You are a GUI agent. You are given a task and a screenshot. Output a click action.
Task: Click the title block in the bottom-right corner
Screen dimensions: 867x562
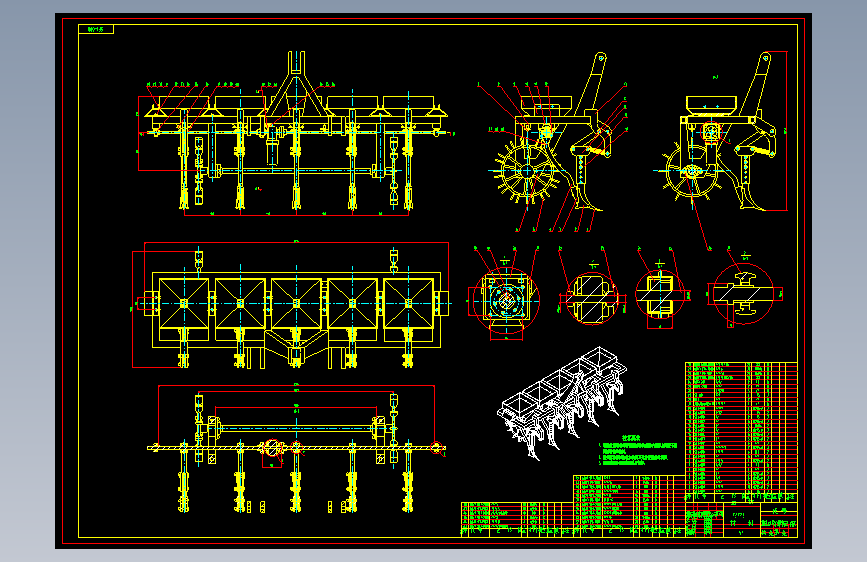click(741, 519)
